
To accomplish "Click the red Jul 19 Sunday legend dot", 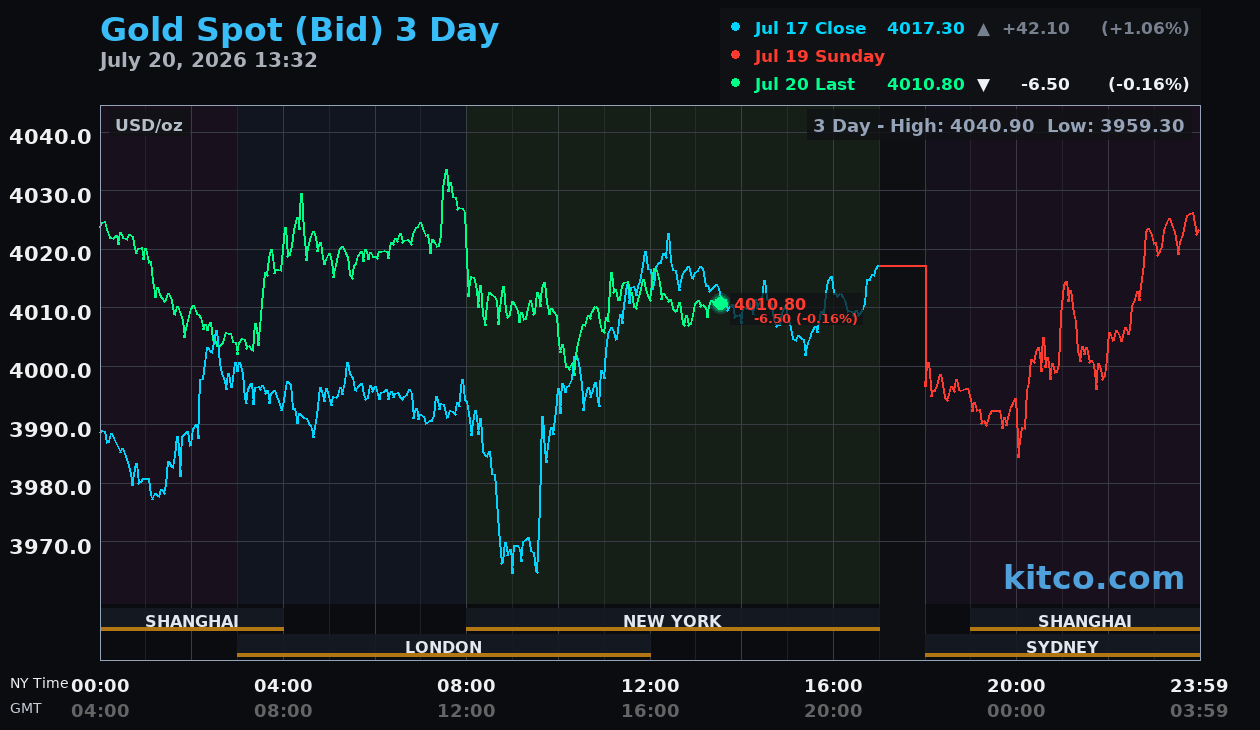I will click(735, 56).
